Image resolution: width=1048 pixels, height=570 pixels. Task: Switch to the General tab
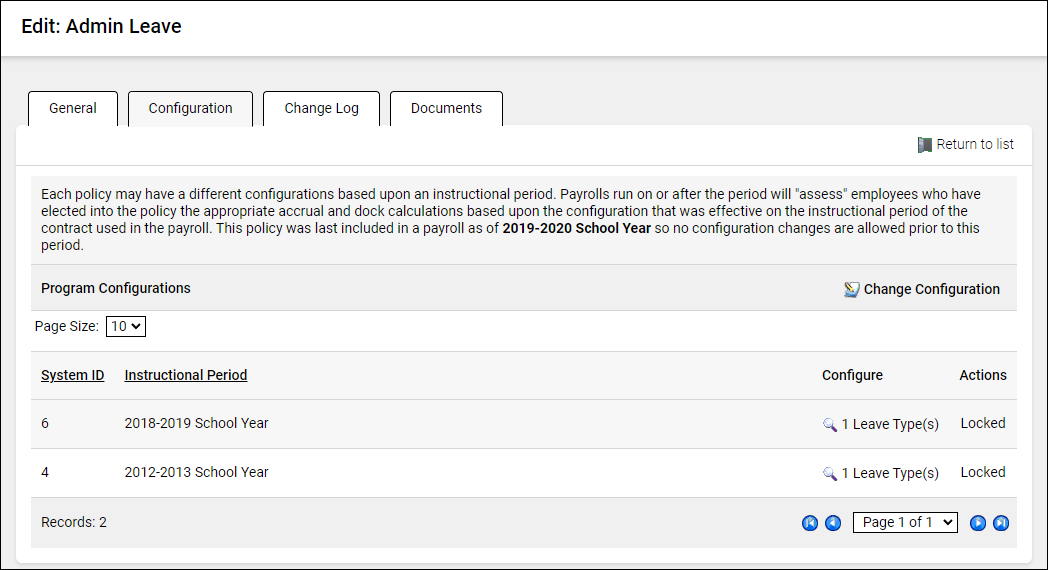(73, 109)
